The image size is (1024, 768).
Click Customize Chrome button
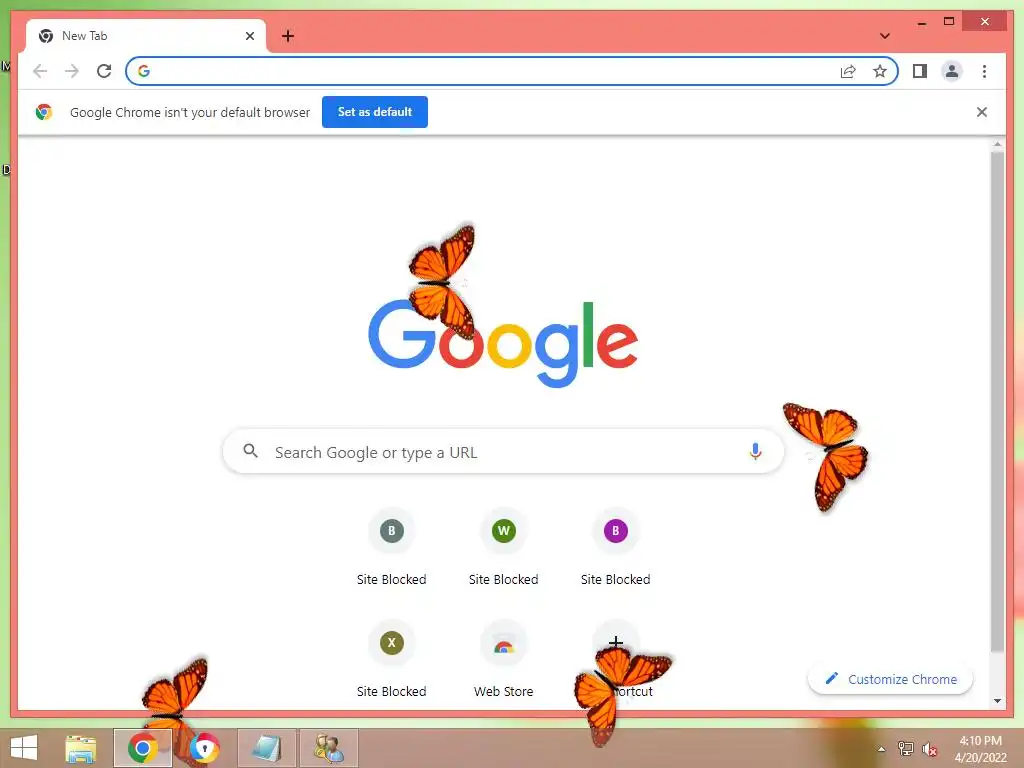pos(890,679)
